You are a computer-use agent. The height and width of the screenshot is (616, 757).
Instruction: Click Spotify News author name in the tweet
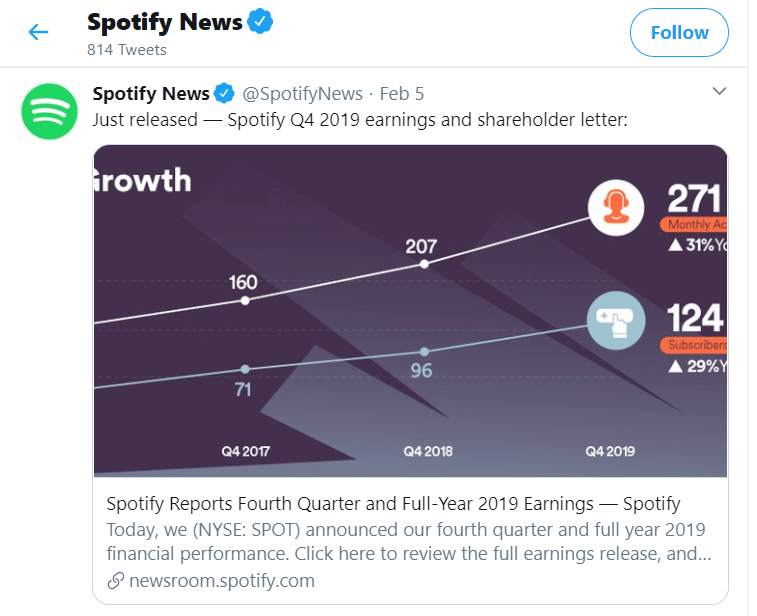pyautogui.click(x=151, y=94)
